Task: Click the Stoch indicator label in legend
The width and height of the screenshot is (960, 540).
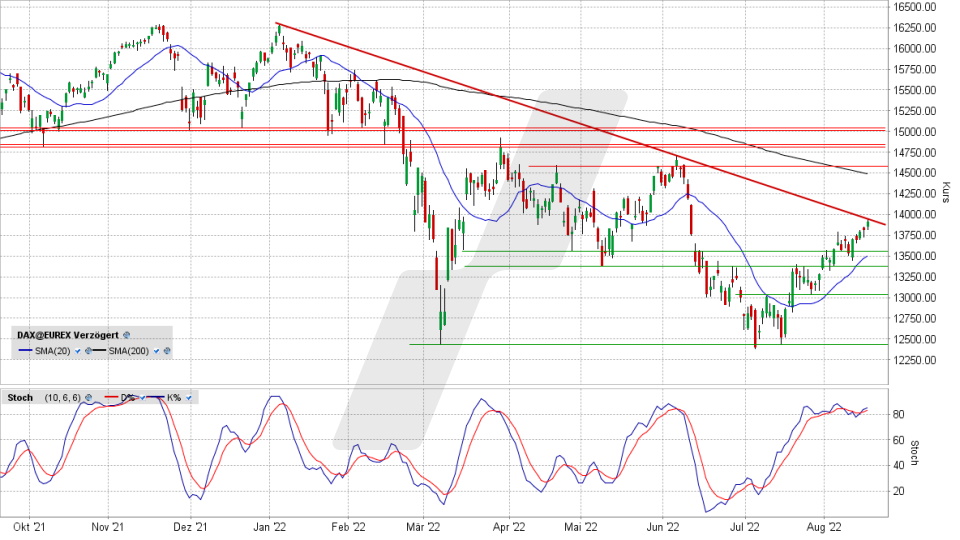Action: click(x=20, y=398)
